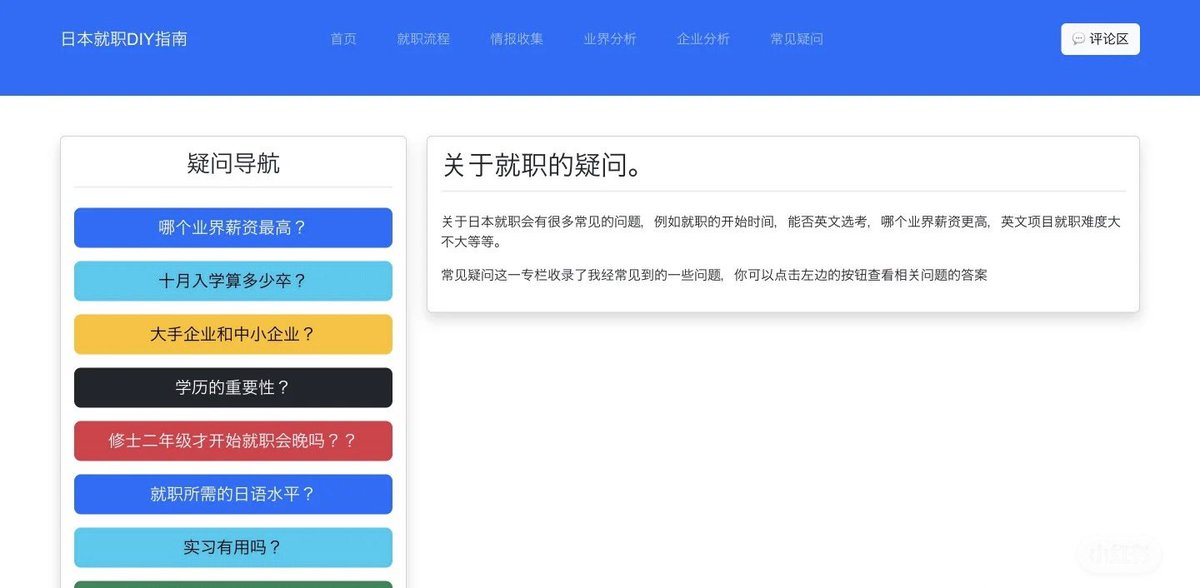This screenshot has height=588, width=1200.
Task: Open the 情报收集 navigation link
Action: pos(516,39)
